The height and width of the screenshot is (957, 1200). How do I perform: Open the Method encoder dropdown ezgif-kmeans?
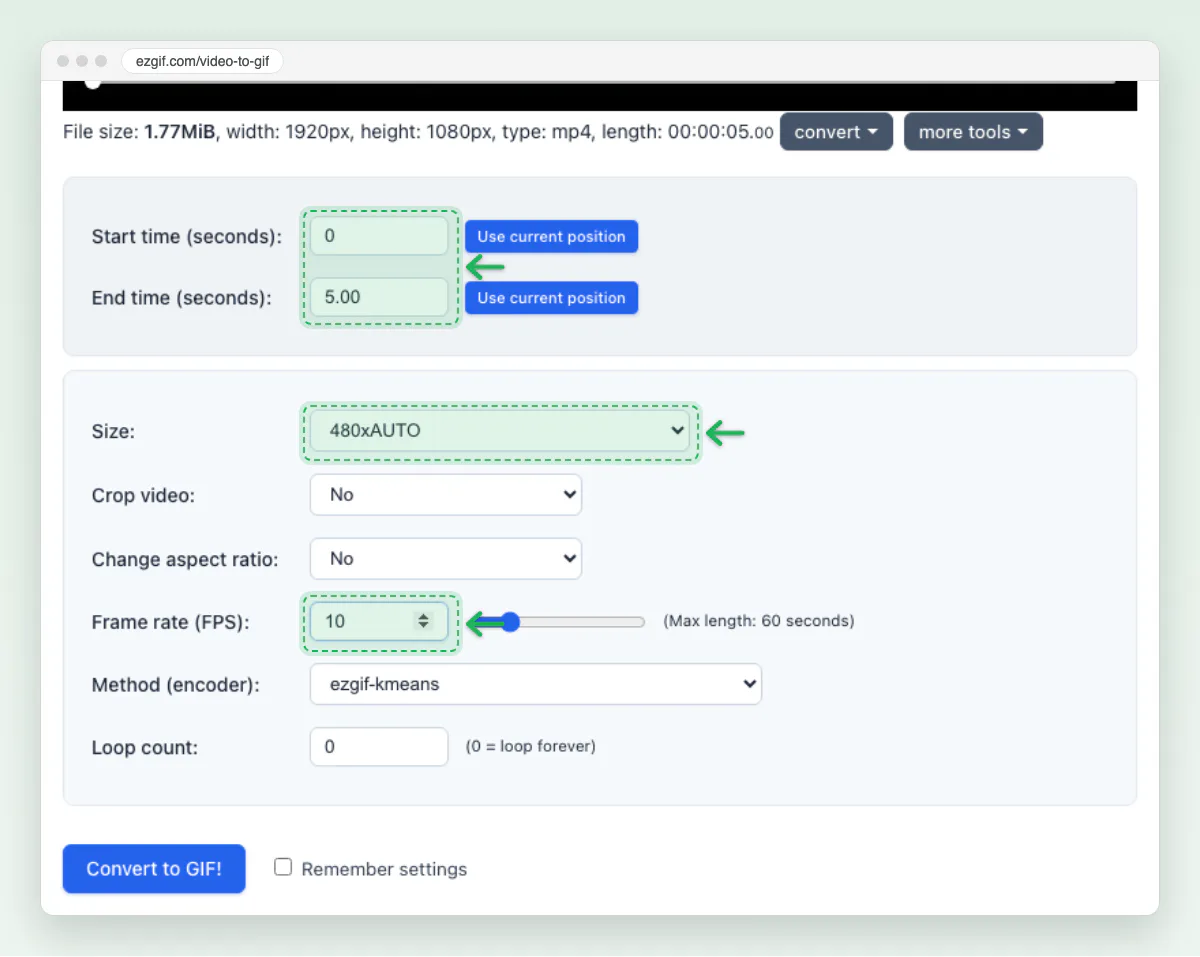coord(536,685)
